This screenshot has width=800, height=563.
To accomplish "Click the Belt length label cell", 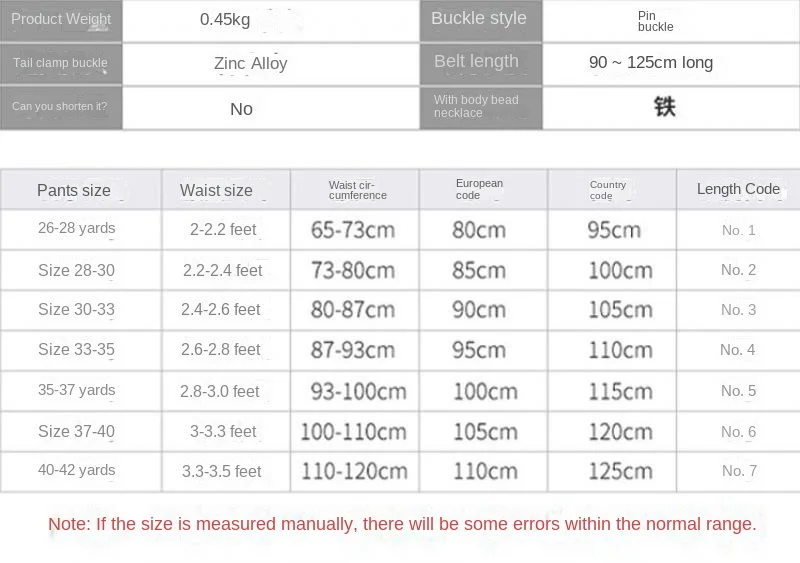I will (x=476, y=62).
